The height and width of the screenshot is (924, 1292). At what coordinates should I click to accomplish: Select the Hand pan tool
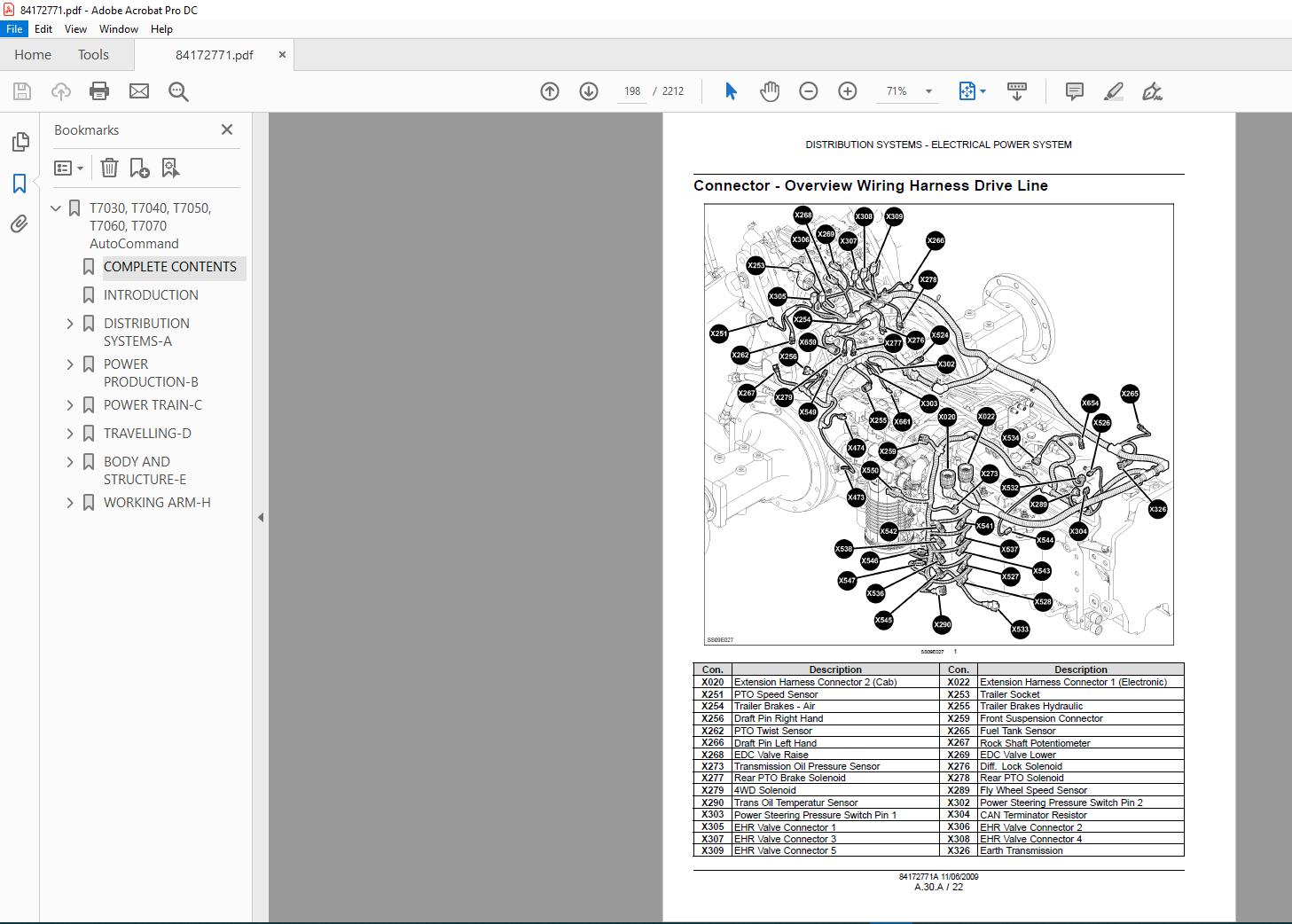click(x=770, y=91)
